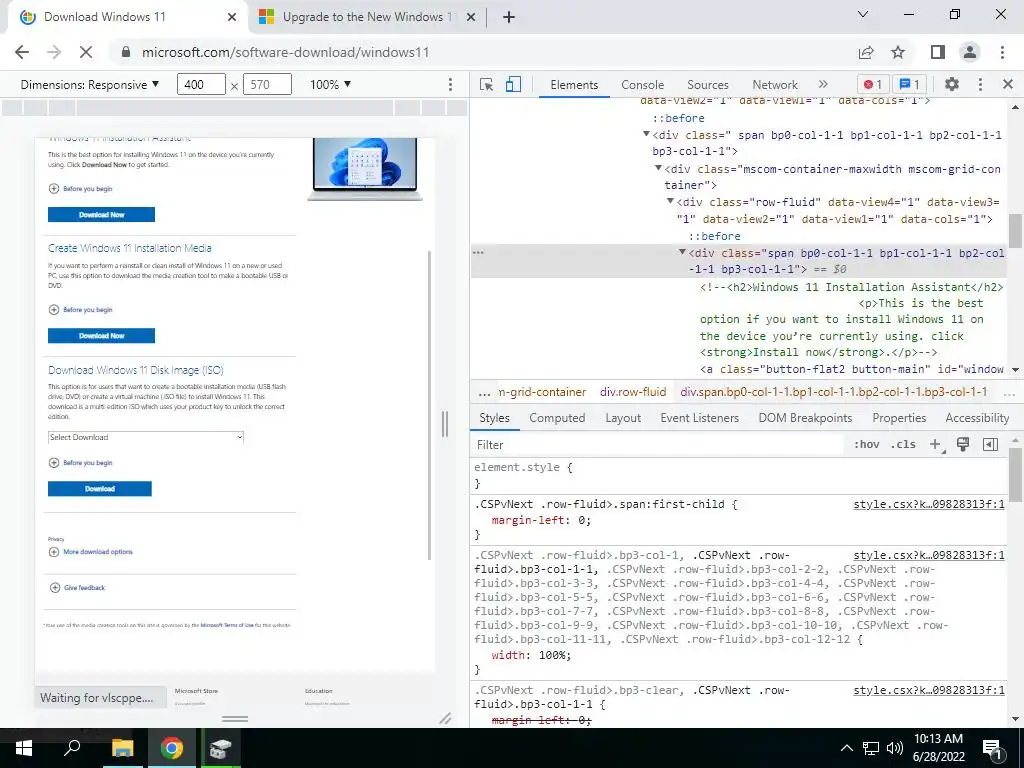Expand Give feedback section
This screenshot has width=1024, height=768.
pos(77,588)
